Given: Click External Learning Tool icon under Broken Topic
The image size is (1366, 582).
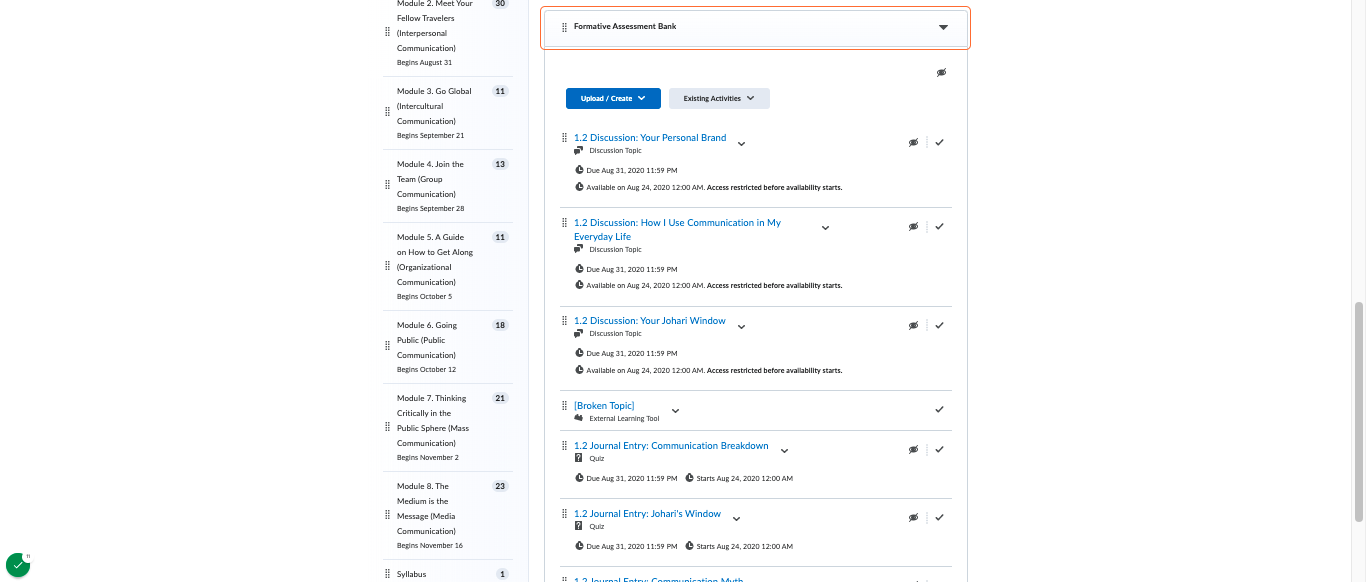Looking at the screenshot, I should point(578,419).
